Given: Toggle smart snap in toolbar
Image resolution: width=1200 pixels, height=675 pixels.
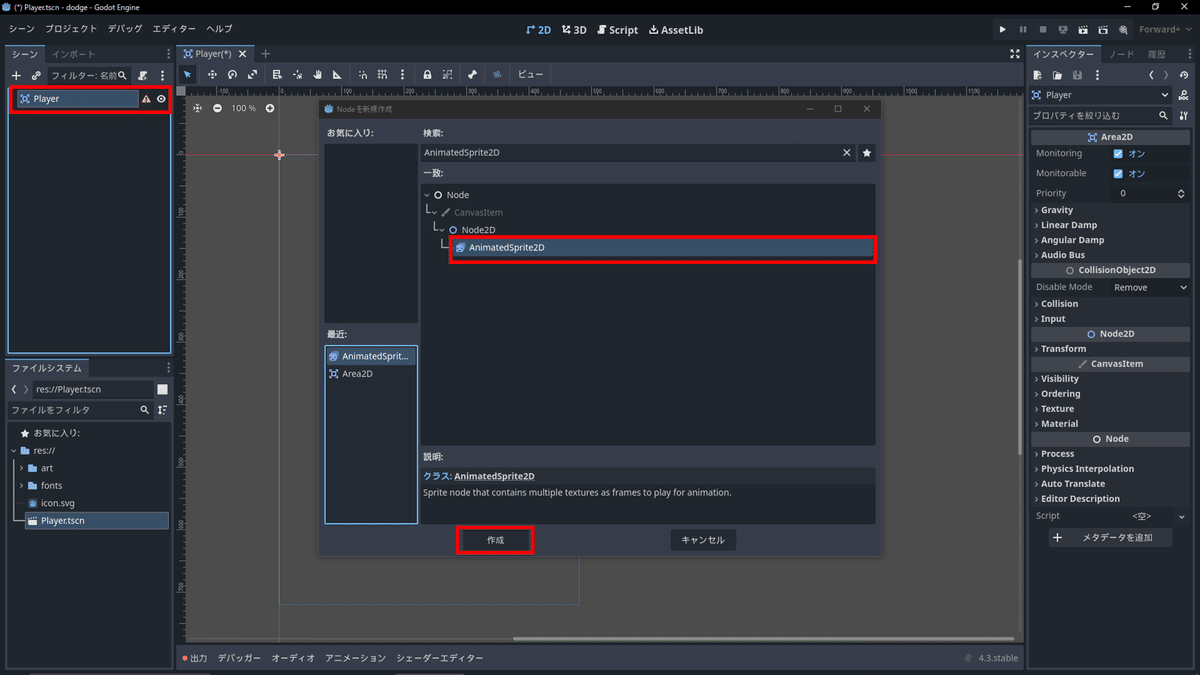Looking at the screenshot, I should 362,74.
